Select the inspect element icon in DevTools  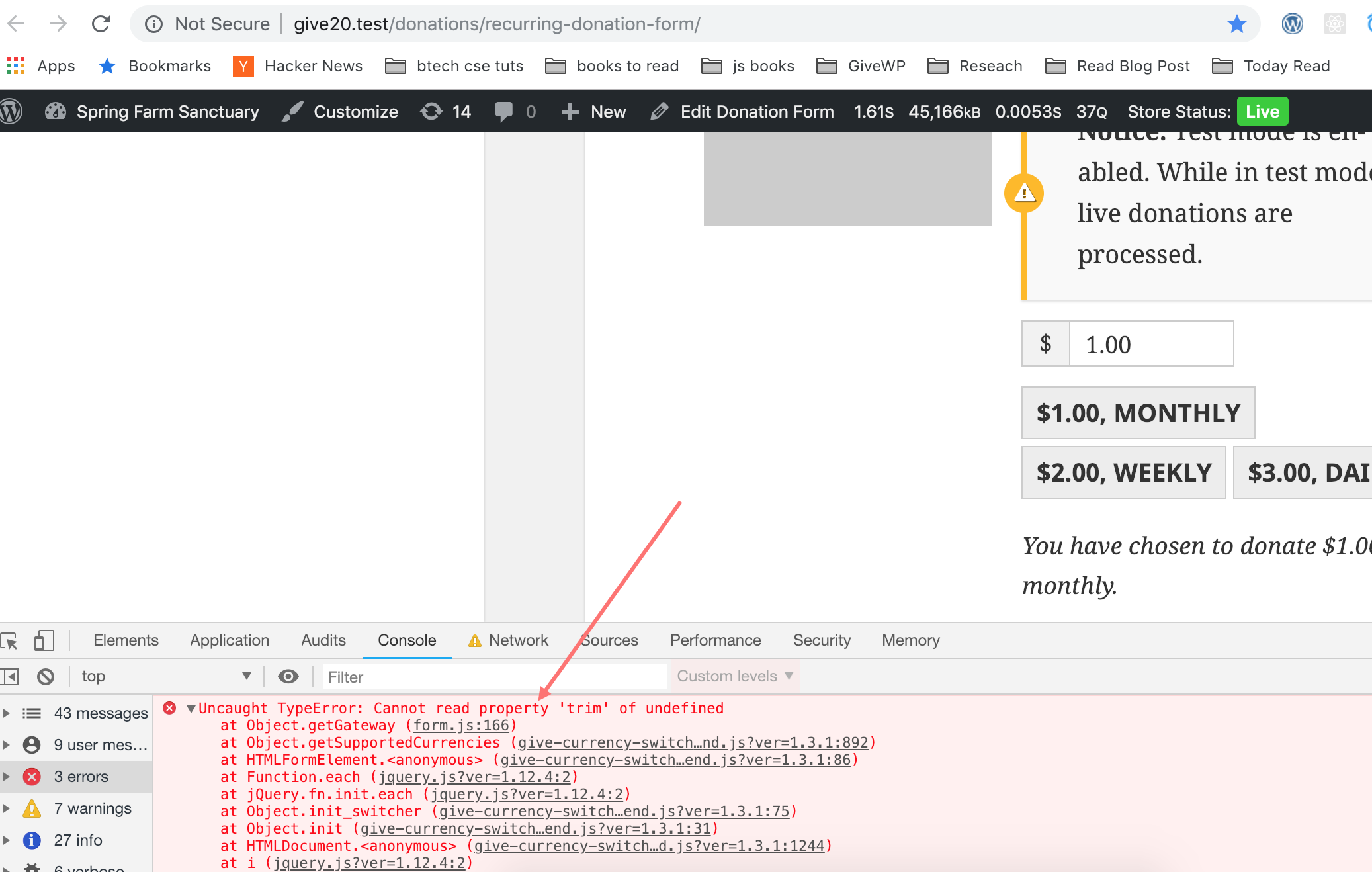(x=11, y=640)
